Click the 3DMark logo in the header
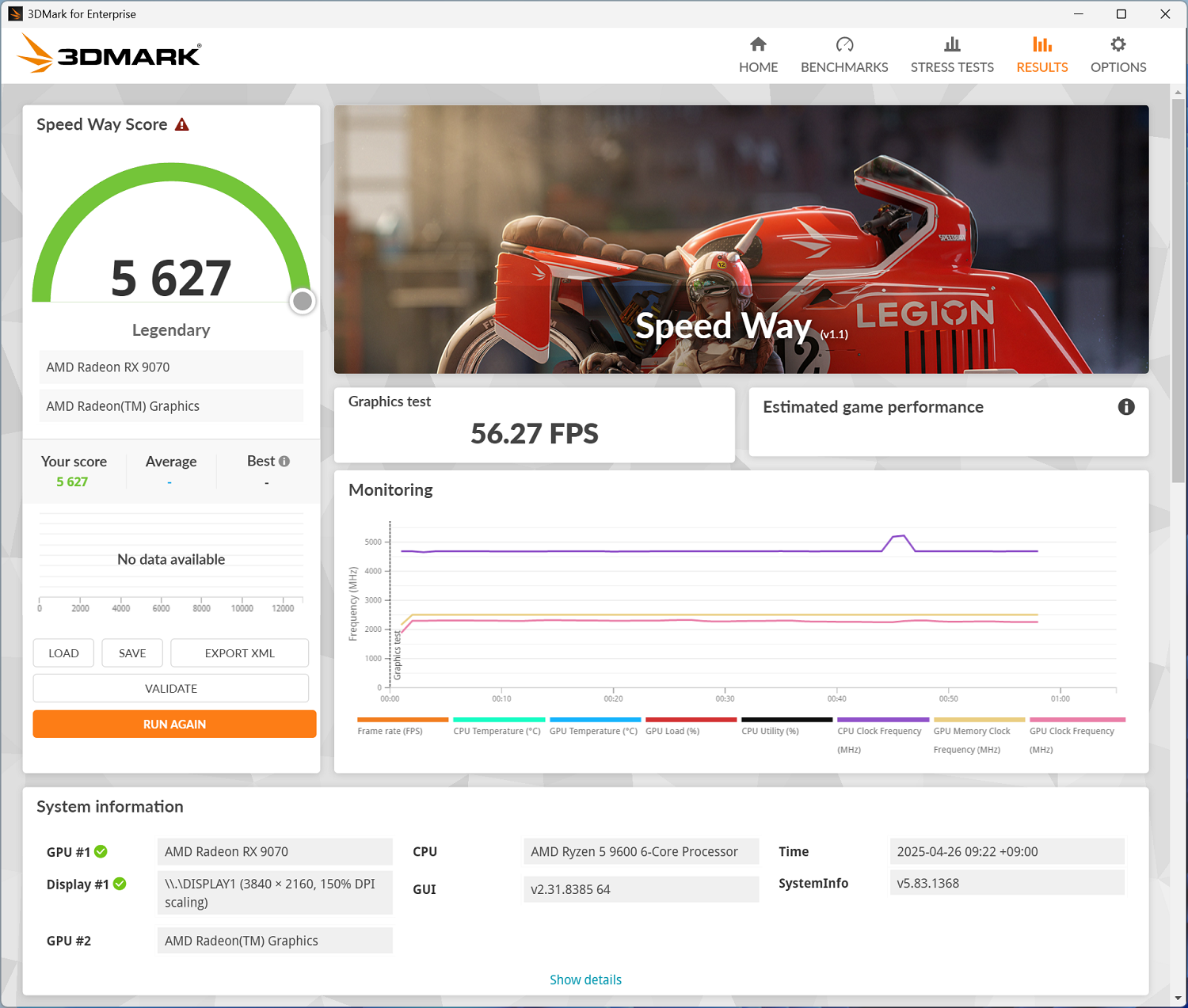 click(109, 54)
